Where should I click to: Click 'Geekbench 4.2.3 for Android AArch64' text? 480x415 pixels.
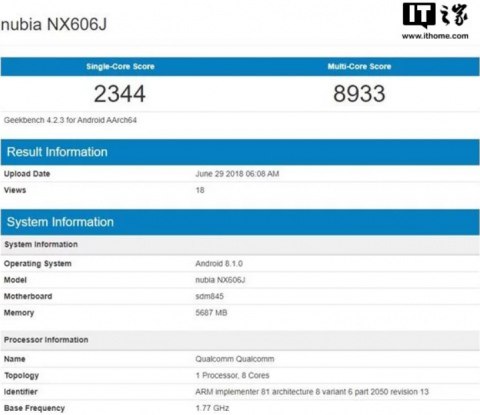click(x=70, y=120)
